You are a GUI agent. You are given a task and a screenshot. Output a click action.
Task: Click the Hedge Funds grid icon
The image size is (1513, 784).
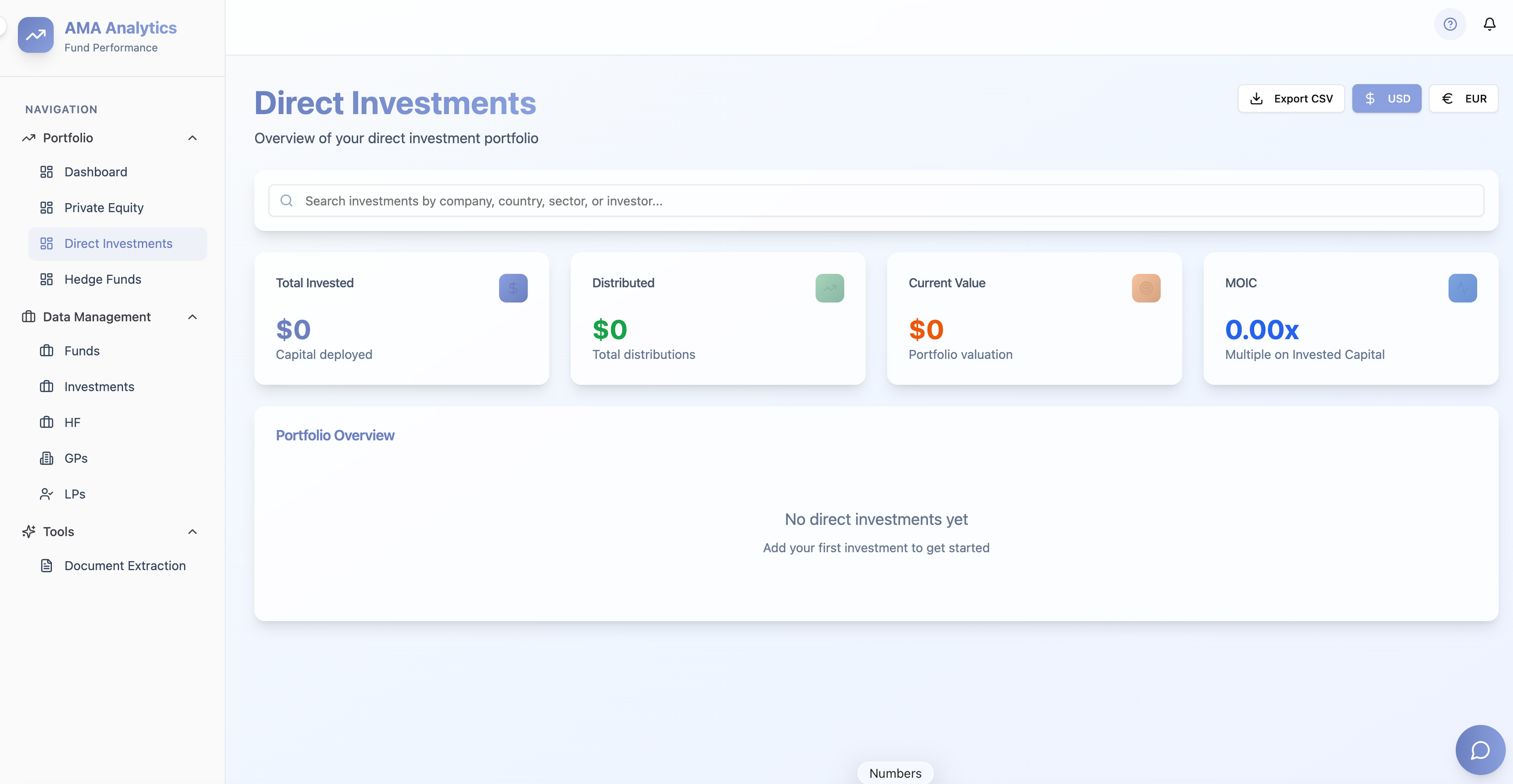coord(46,279)
